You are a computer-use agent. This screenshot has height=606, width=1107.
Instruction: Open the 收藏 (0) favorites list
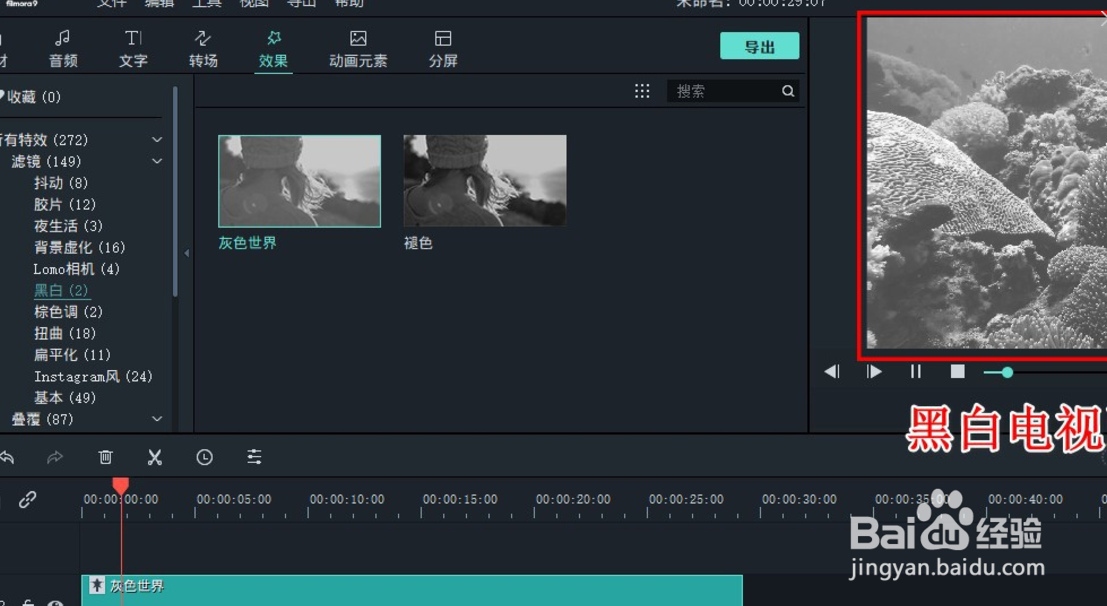32,97
